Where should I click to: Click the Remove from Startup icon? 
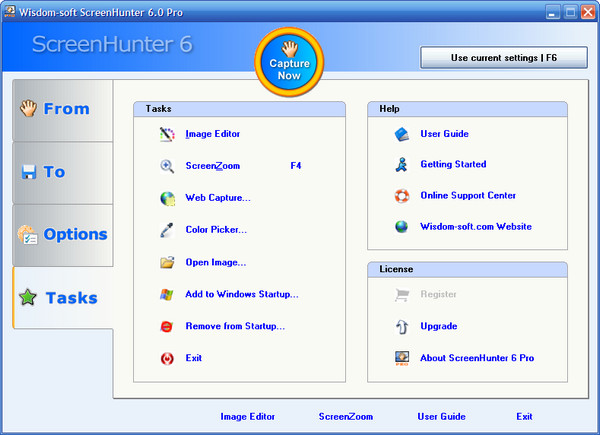(167, 326)
